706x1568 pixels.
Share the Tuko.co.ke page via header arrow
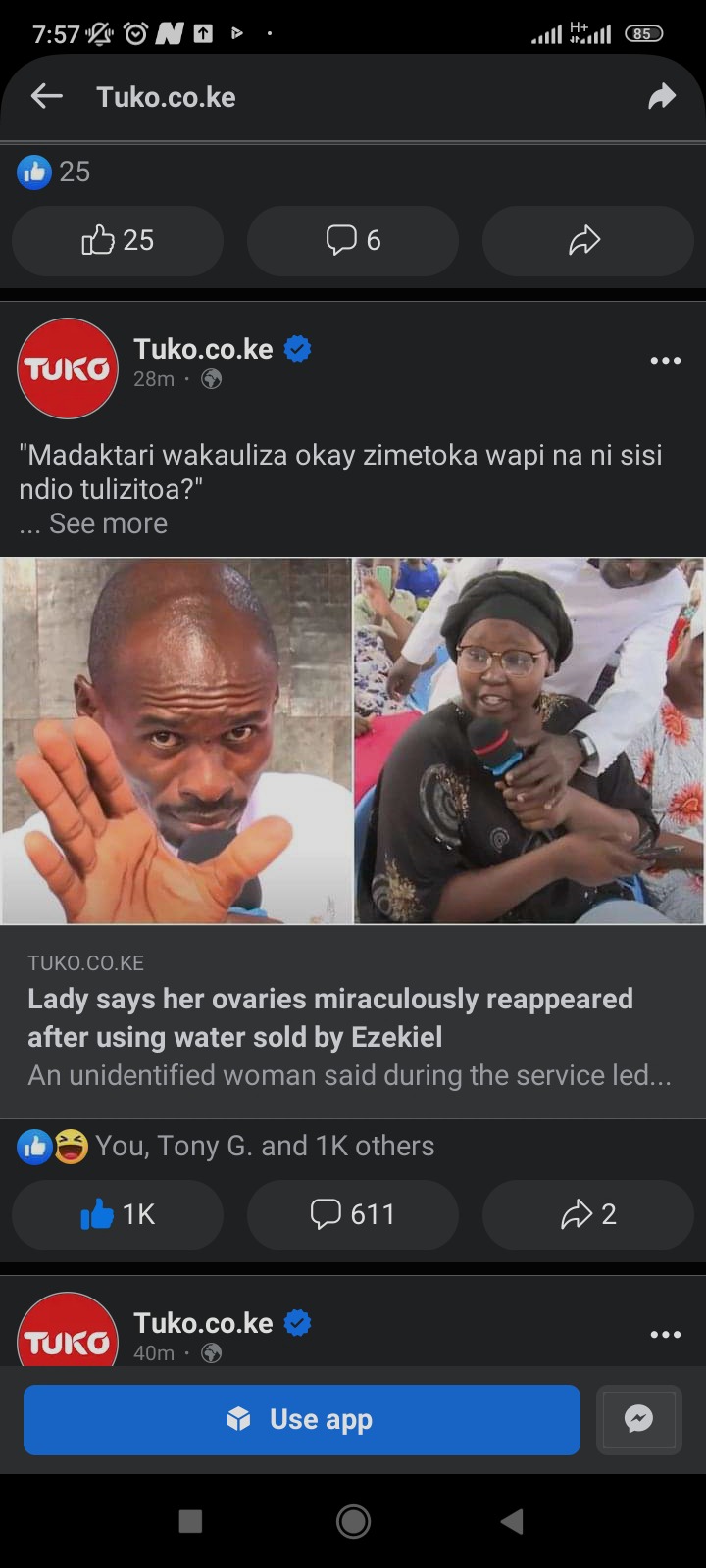coord(662,96)
